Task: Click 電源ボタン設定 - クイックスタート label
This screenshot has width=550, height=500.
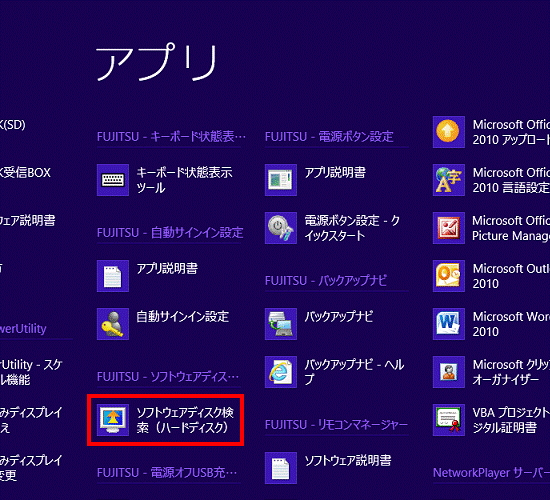Action: [352, 228]
